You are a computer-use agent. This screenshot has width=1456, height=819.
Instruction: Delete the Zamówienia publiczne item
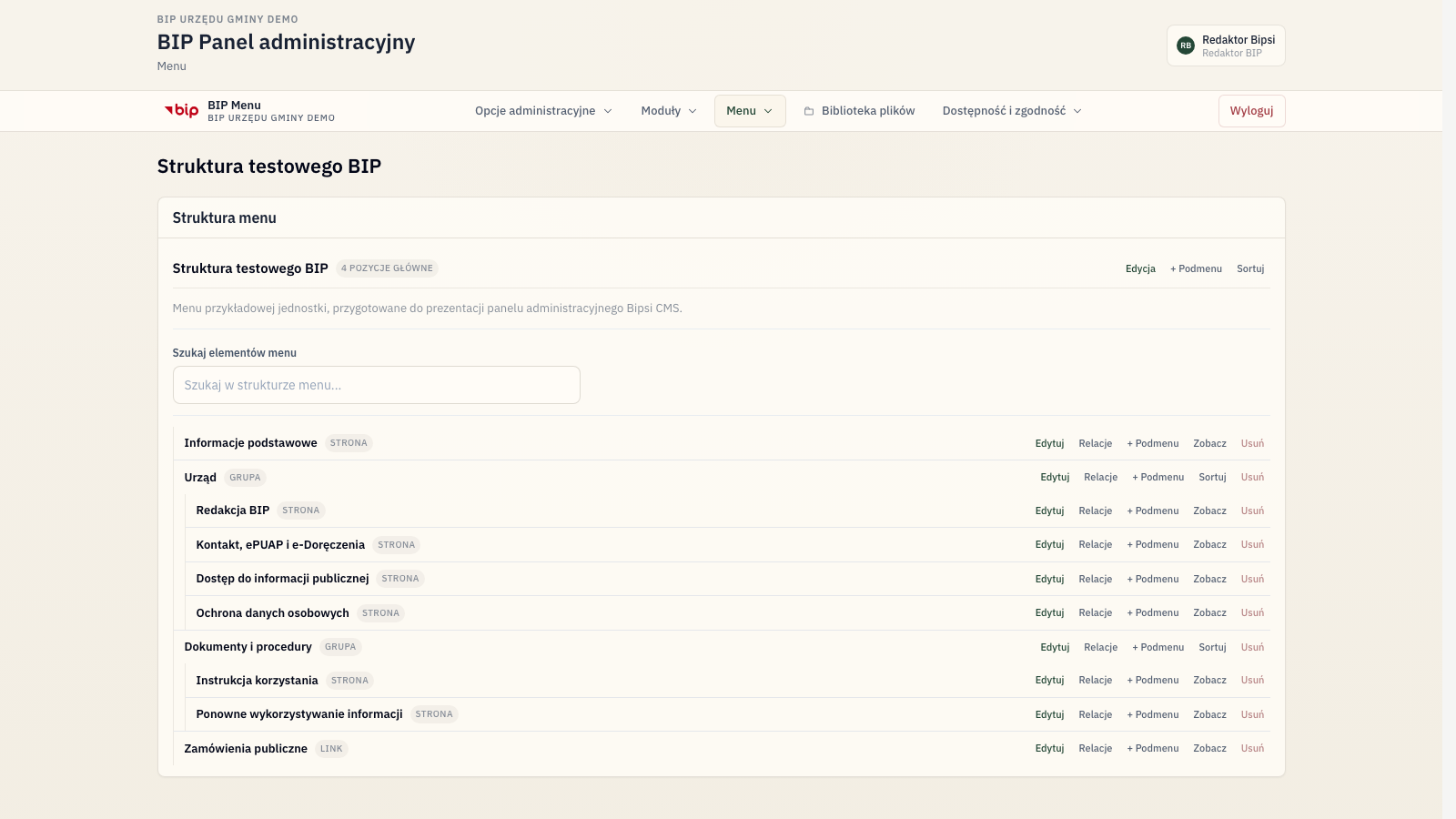[x=1253, y=748]
